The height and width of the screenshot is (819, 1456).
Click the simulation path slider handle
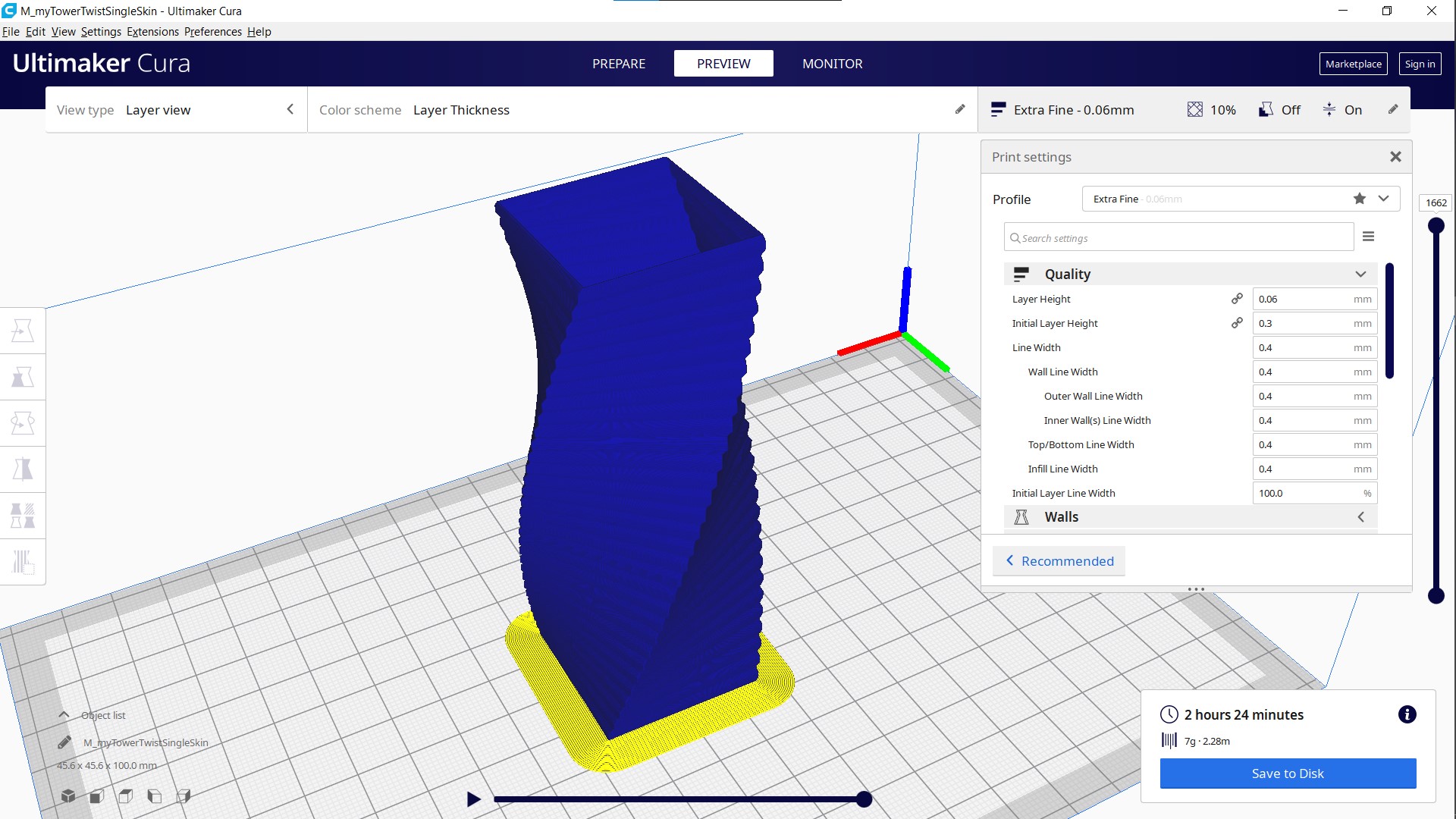pyautogui.click(x=864, y=799)
